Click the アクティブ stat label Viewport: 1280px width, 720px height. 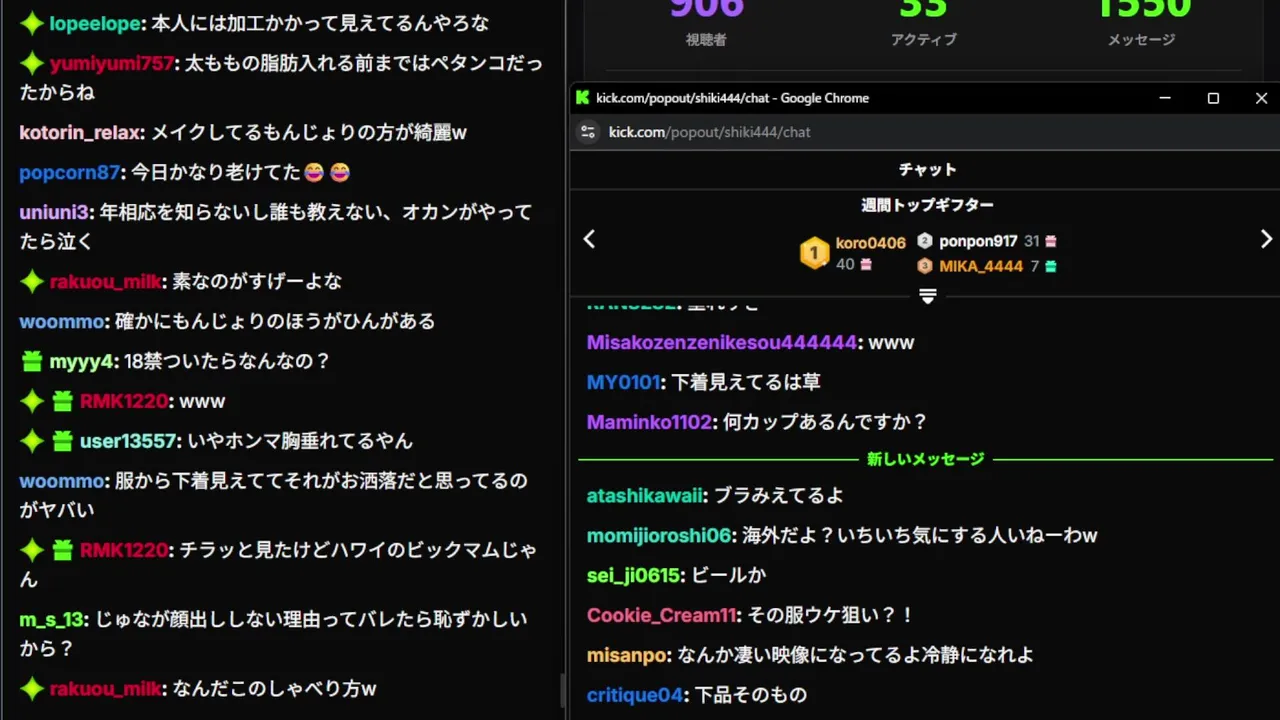(x=923, y=40)
